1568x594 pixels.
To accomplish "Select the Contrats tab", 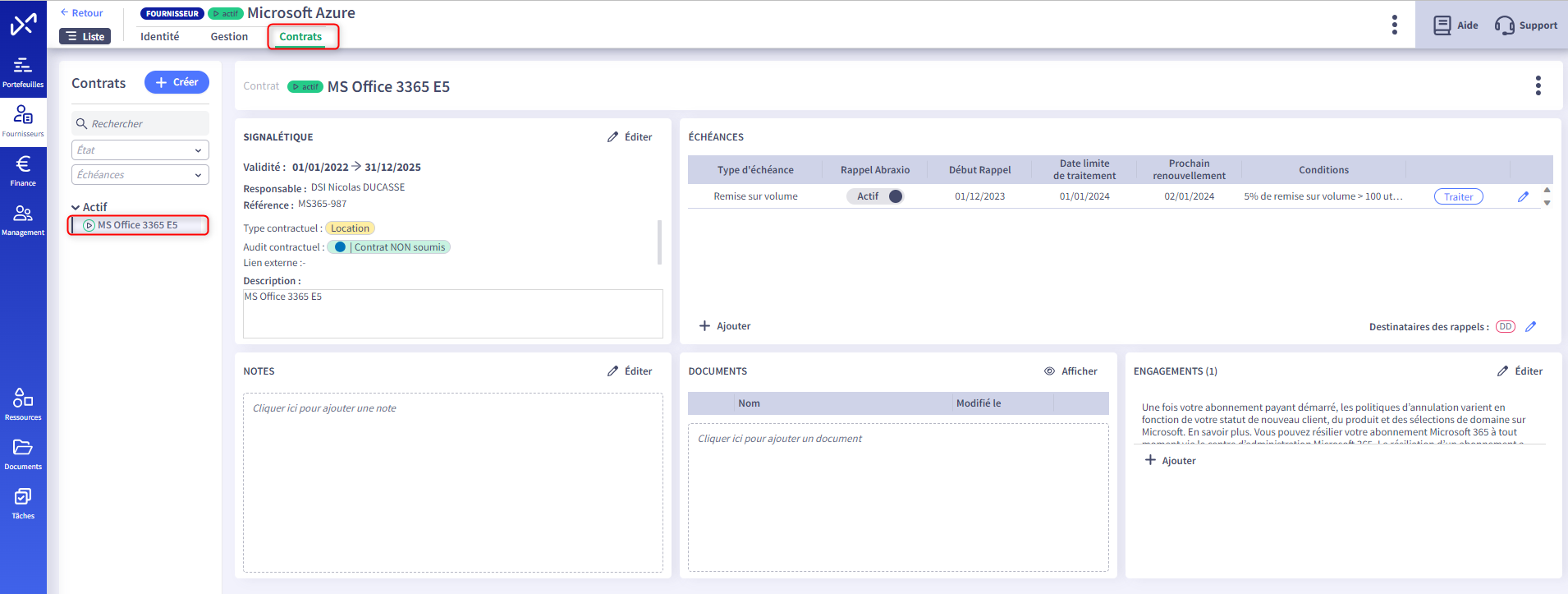I will [300, 36].
